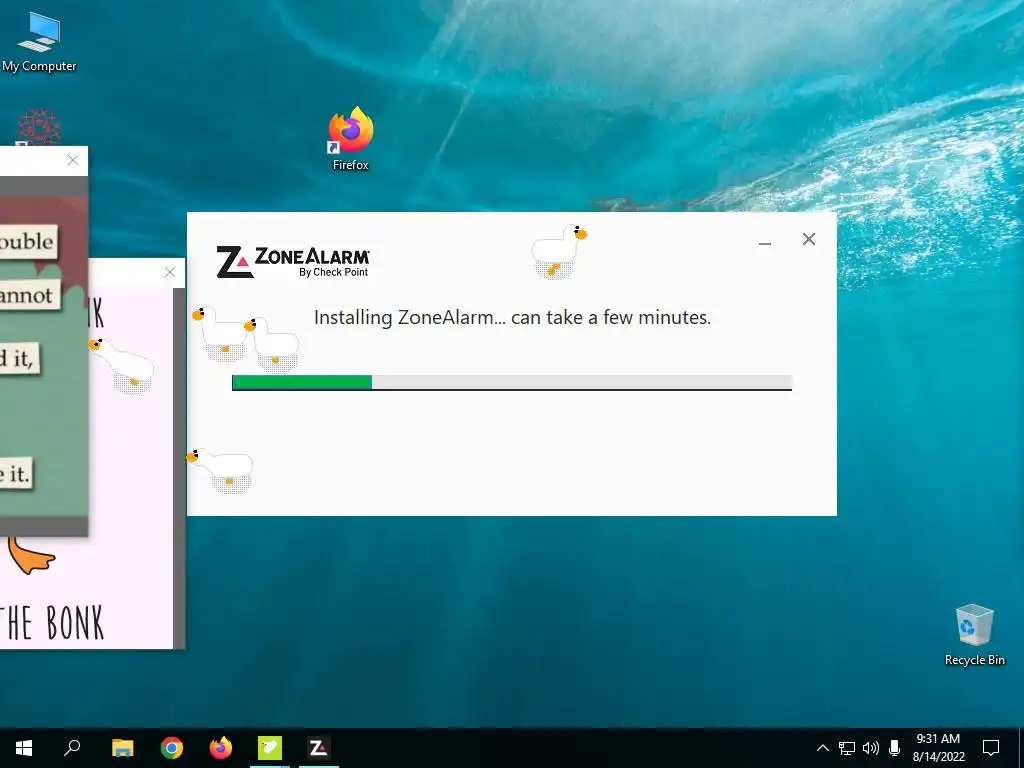Switch to the goose app in taskbar
1024x768 pixels.
(x=270, y=748)
